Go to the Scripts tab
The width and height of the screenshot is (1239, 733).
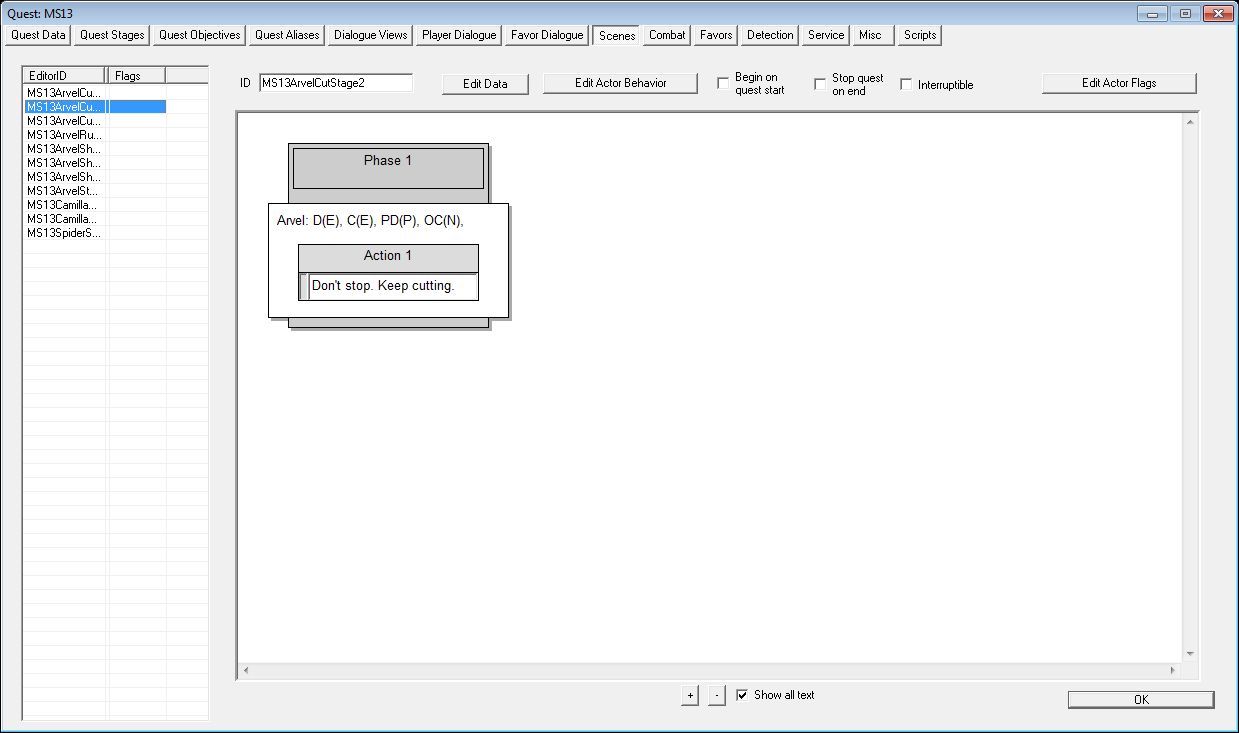(x=920, y=35)
